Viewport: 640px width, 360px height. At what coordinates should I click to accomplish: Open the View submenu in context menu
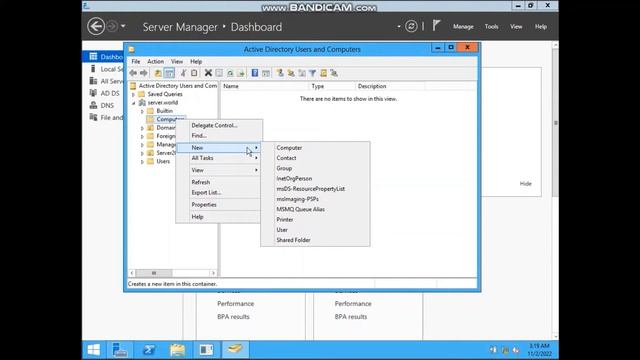[218, 170]
